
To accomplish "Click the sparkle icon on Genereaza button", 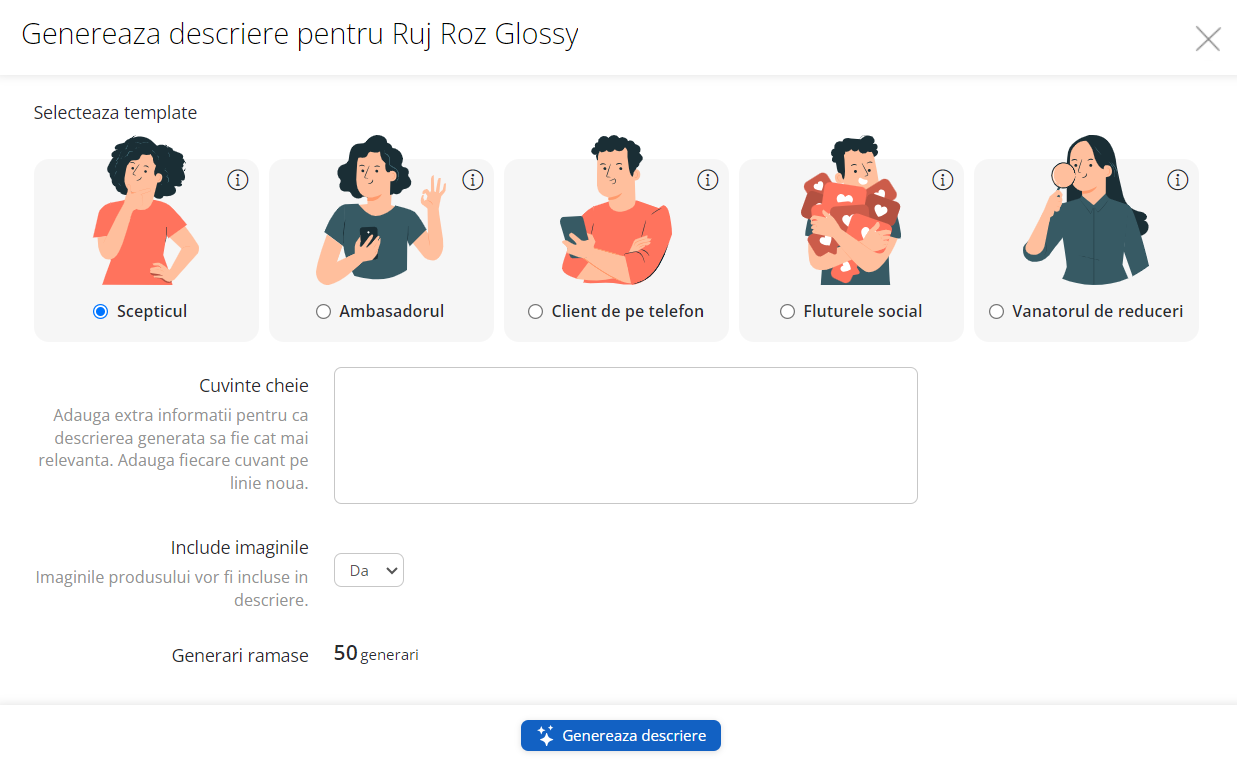I will tap(545, 736).
